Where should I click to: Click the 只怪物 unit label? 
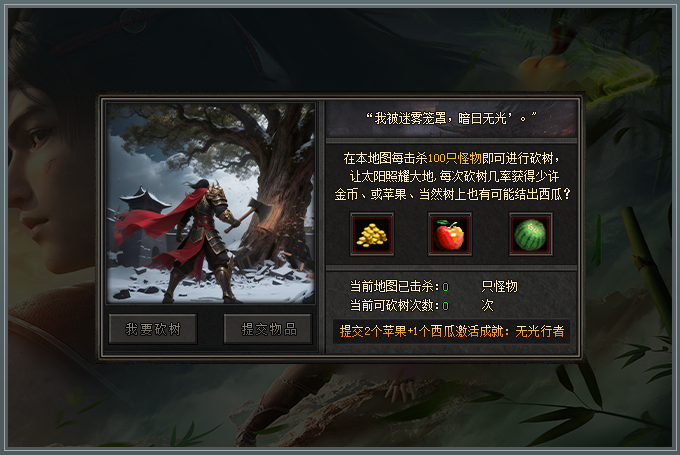[x=499, y=286]
